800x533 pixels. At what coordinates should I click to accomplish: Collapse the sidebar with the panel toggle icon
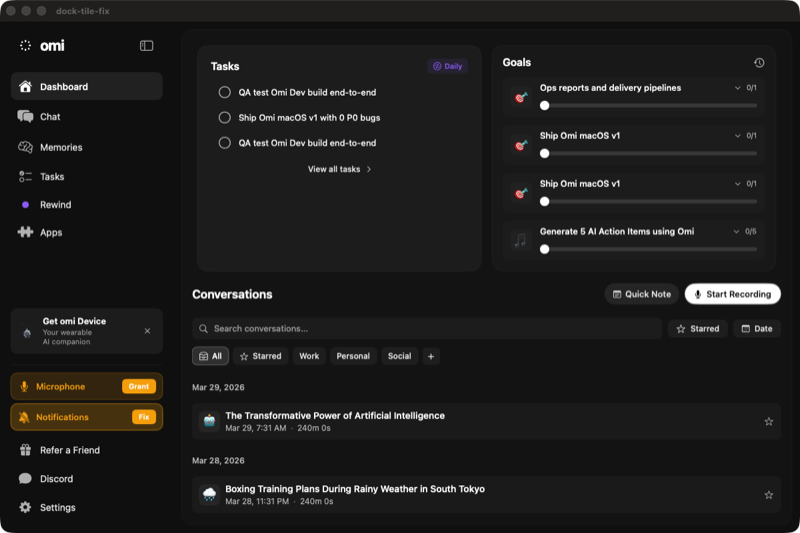(146, 46)
